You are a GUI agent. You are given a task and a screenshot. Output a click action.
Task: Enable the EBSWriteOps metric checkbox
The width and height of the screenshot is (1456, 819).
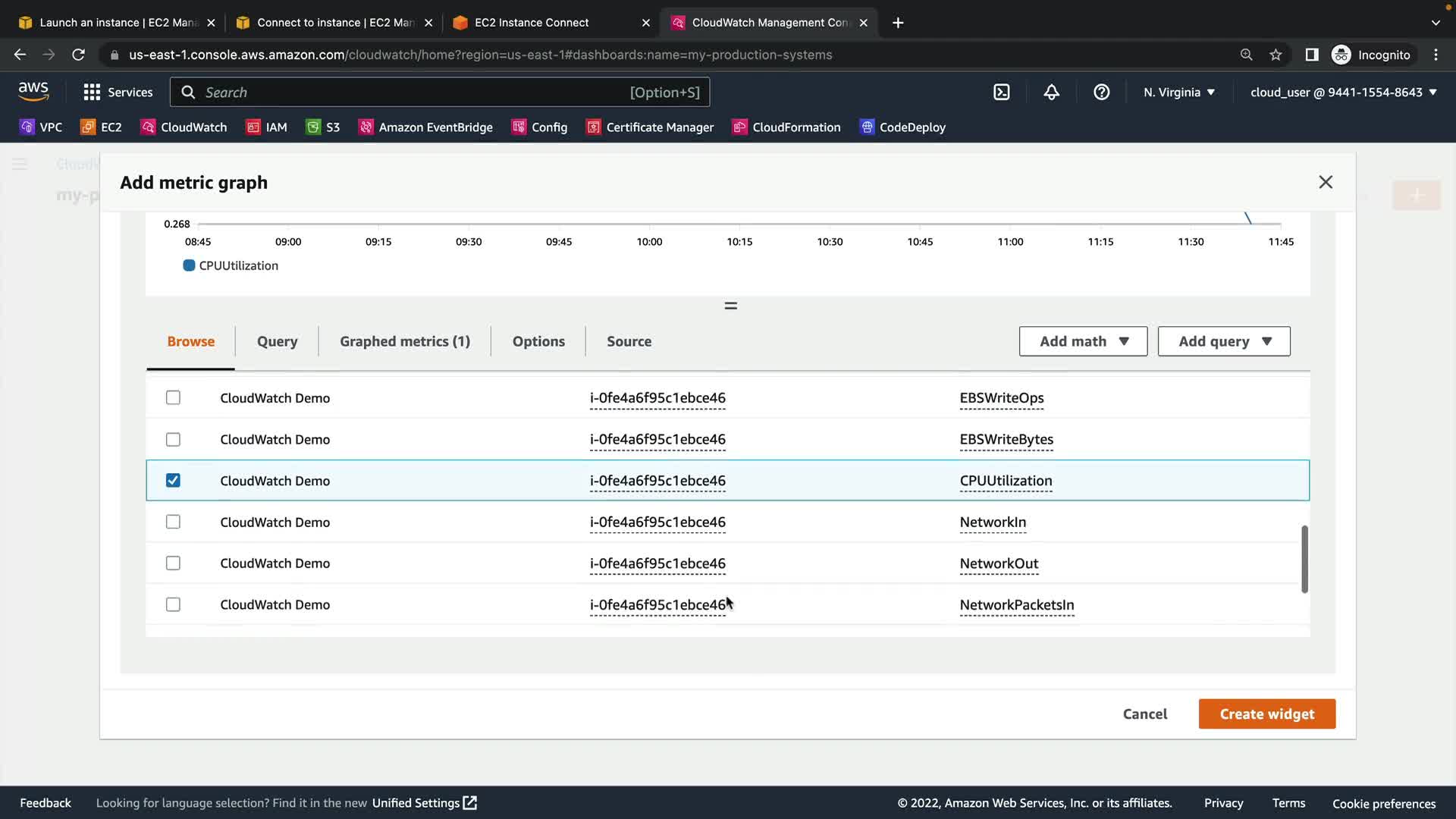(173, 398)
